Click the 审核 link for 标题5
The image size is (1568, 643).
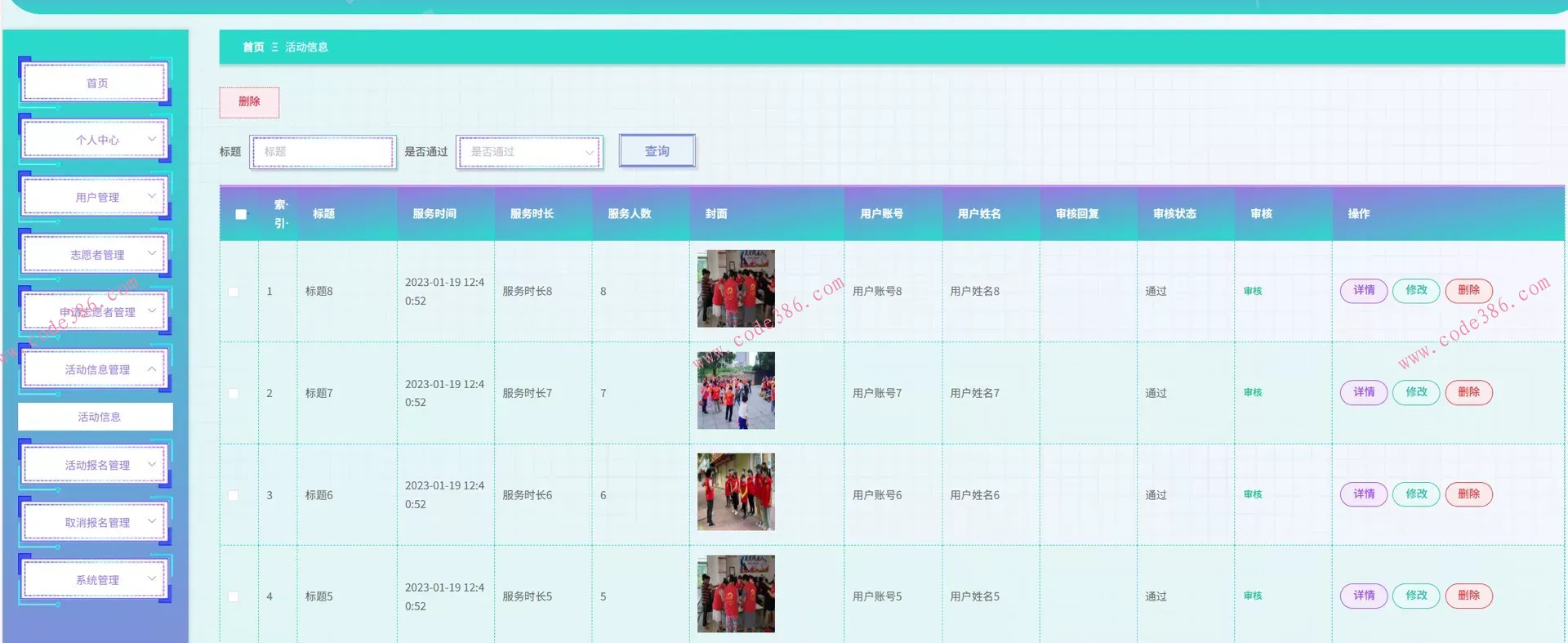click(1252, 596)
